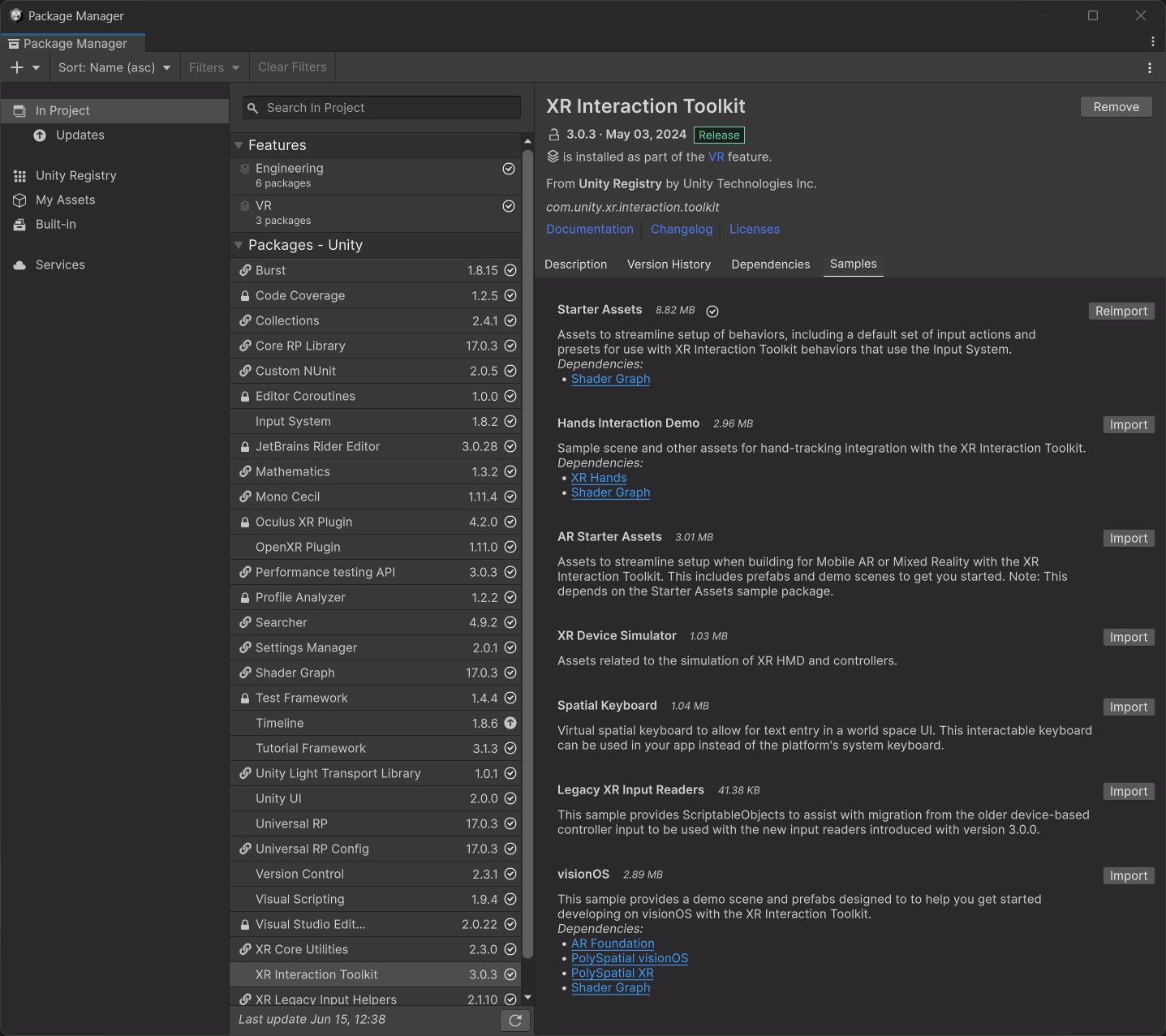Switch to the Dependencies tab
The image size is (1166, 1036).
click(x=770, y=264)
